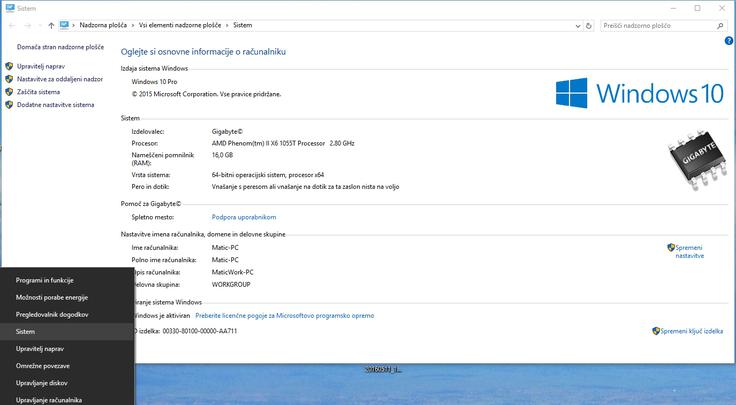The height and width of the screenshot is (405, 736).
Task: Click Sistem breadcrumb in address bar
Action: coord(243,25)
